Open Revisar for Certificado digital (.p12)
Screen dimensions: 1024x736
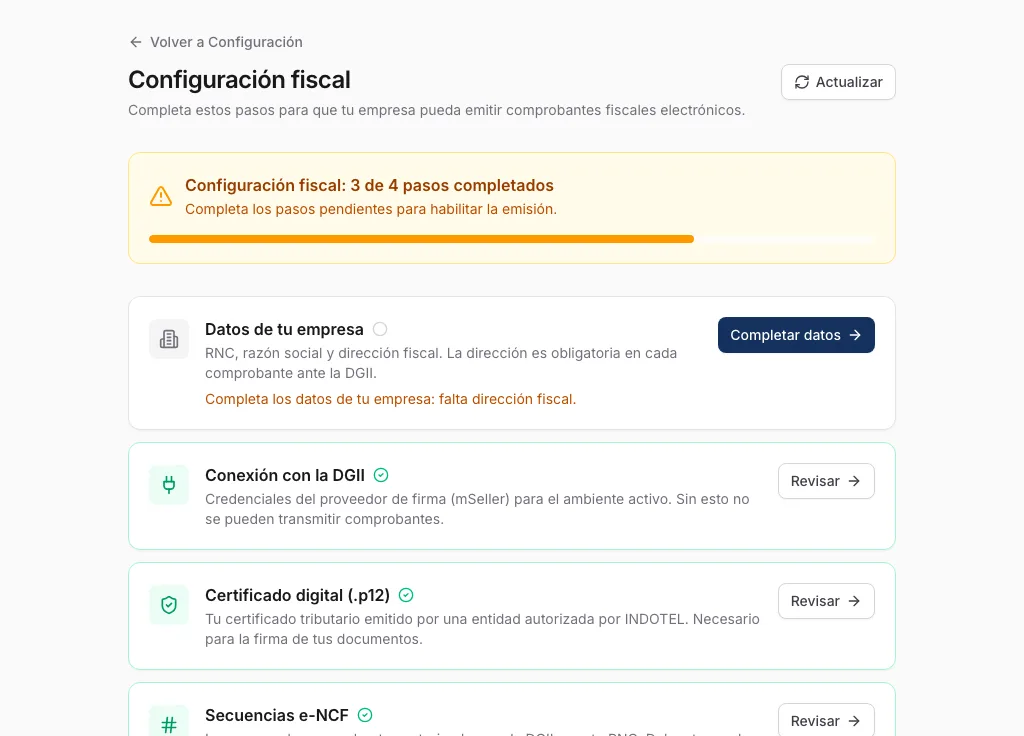point(826,601)
